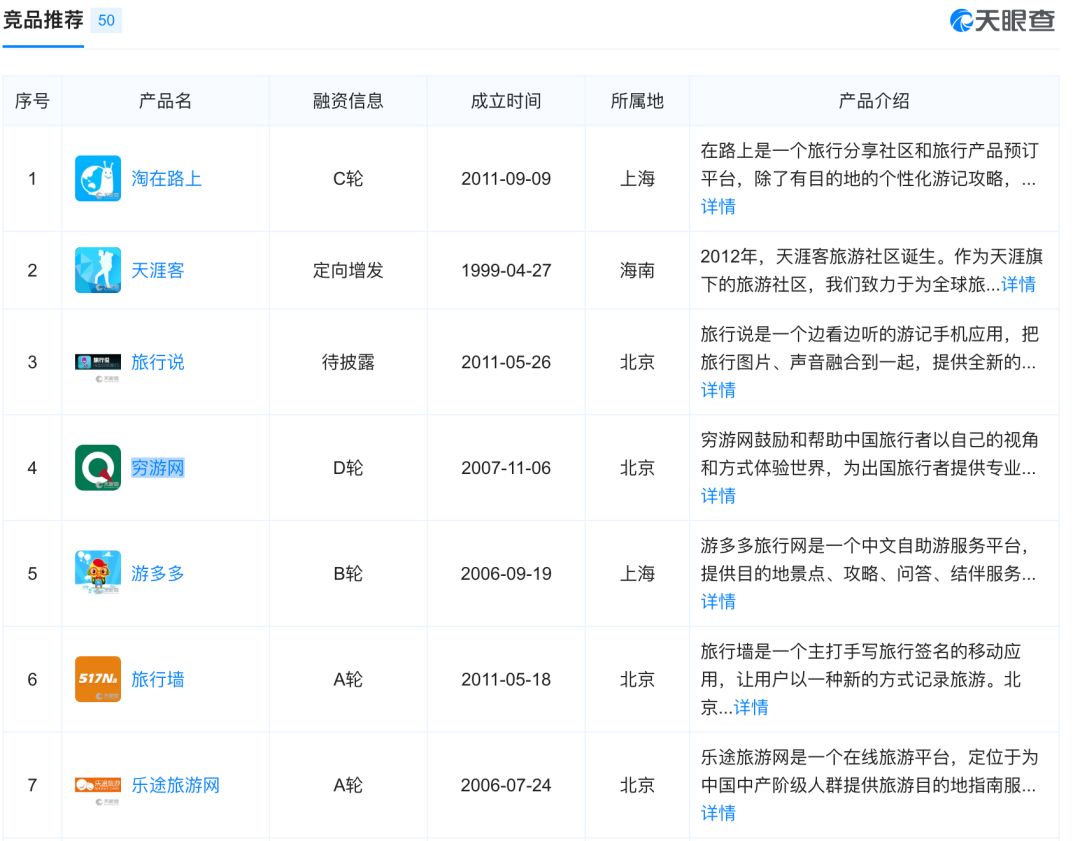Open 详情 for 乐途旅游网
1080x841 pixels.
[x=718, y=813]
